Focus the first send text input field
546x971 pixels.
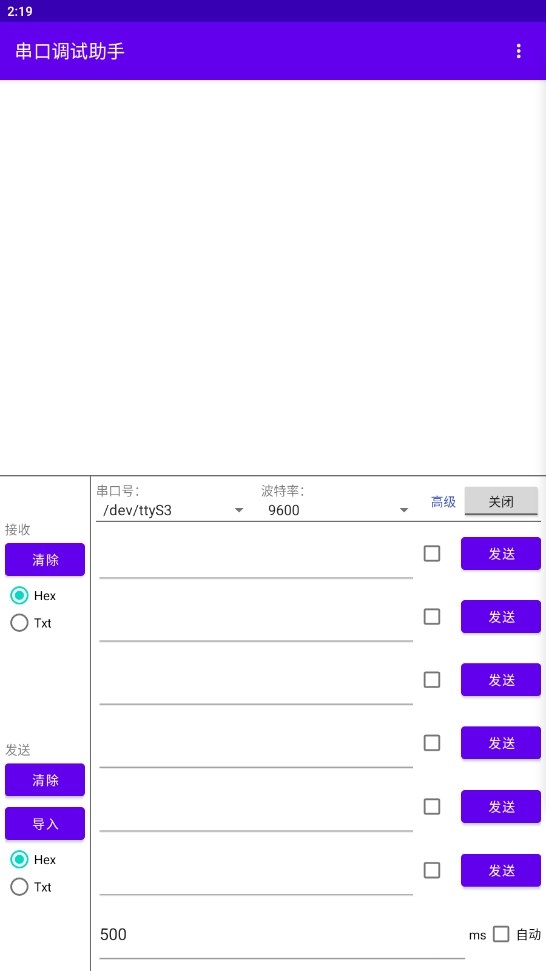pyautogui.click(x=256, y=554)
